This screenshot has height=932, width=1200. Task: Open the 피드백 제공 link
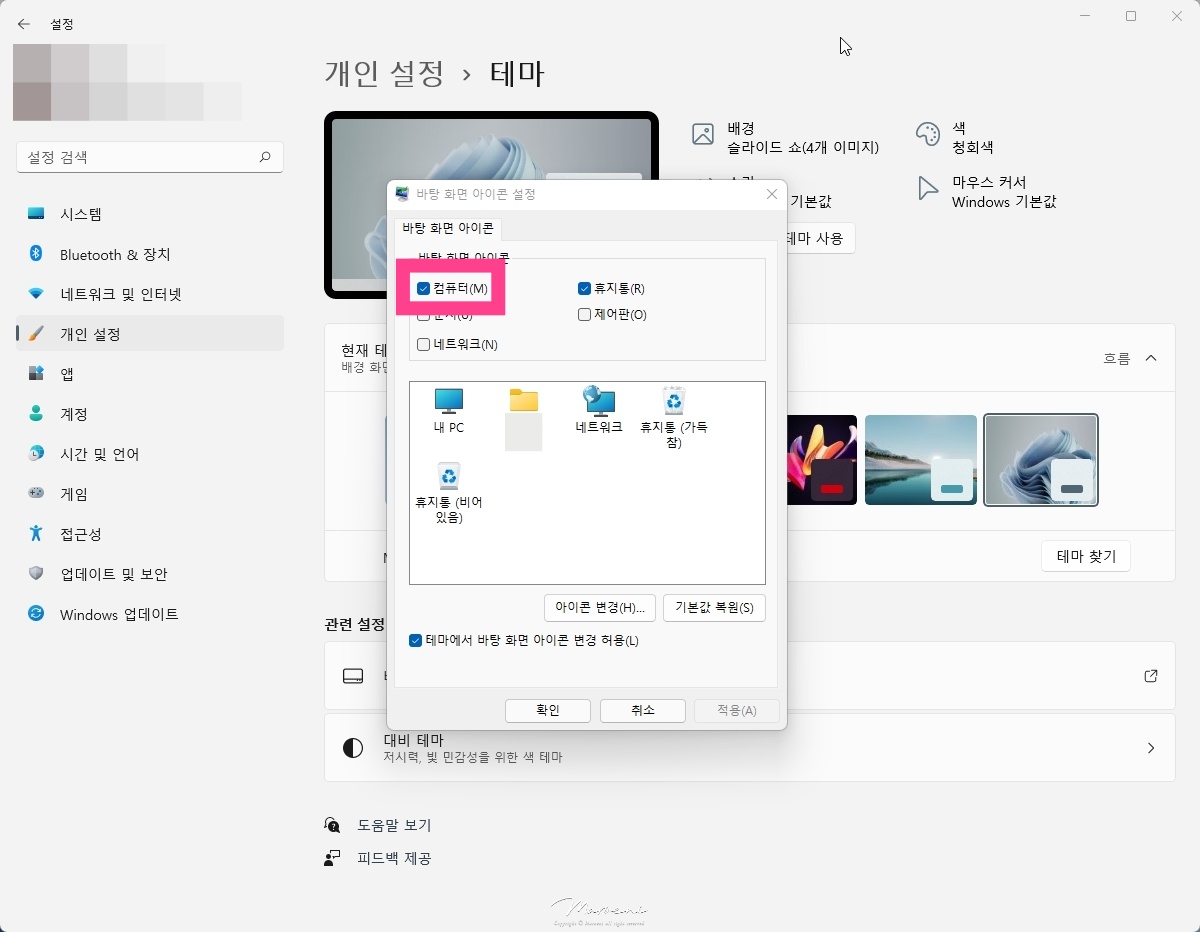coord(394,858)
